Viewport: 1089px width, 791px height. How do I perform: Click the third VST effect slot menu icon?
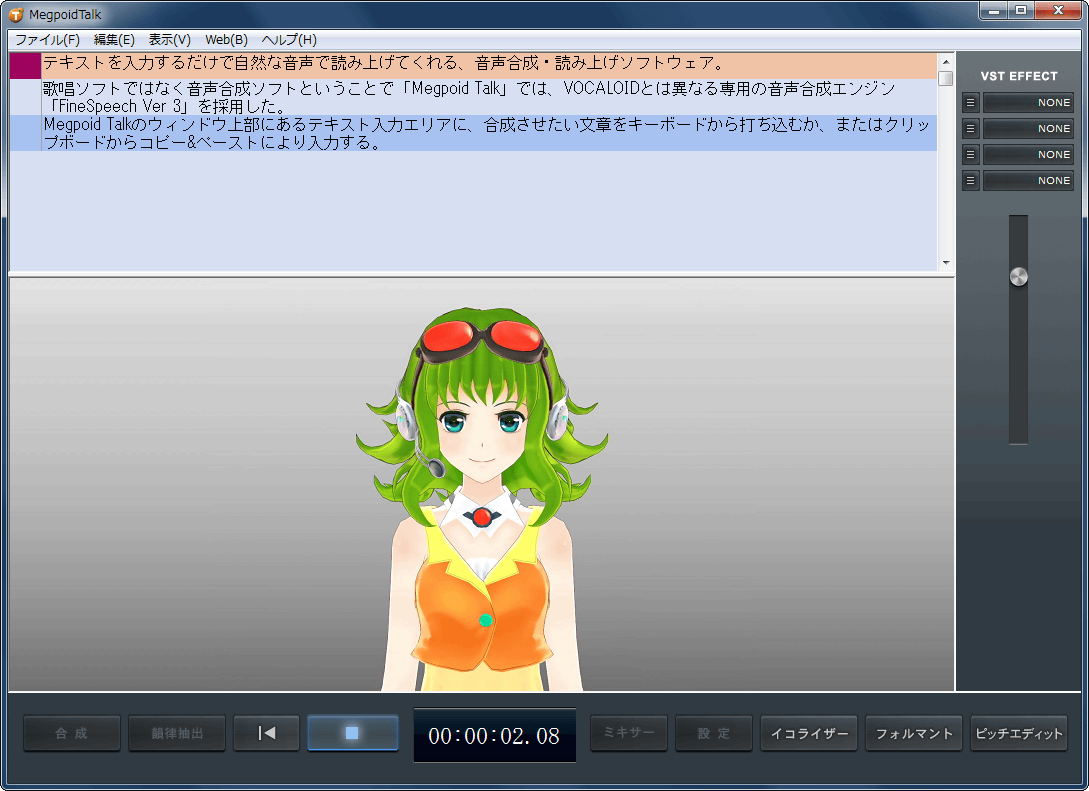(x=971, y=154)
